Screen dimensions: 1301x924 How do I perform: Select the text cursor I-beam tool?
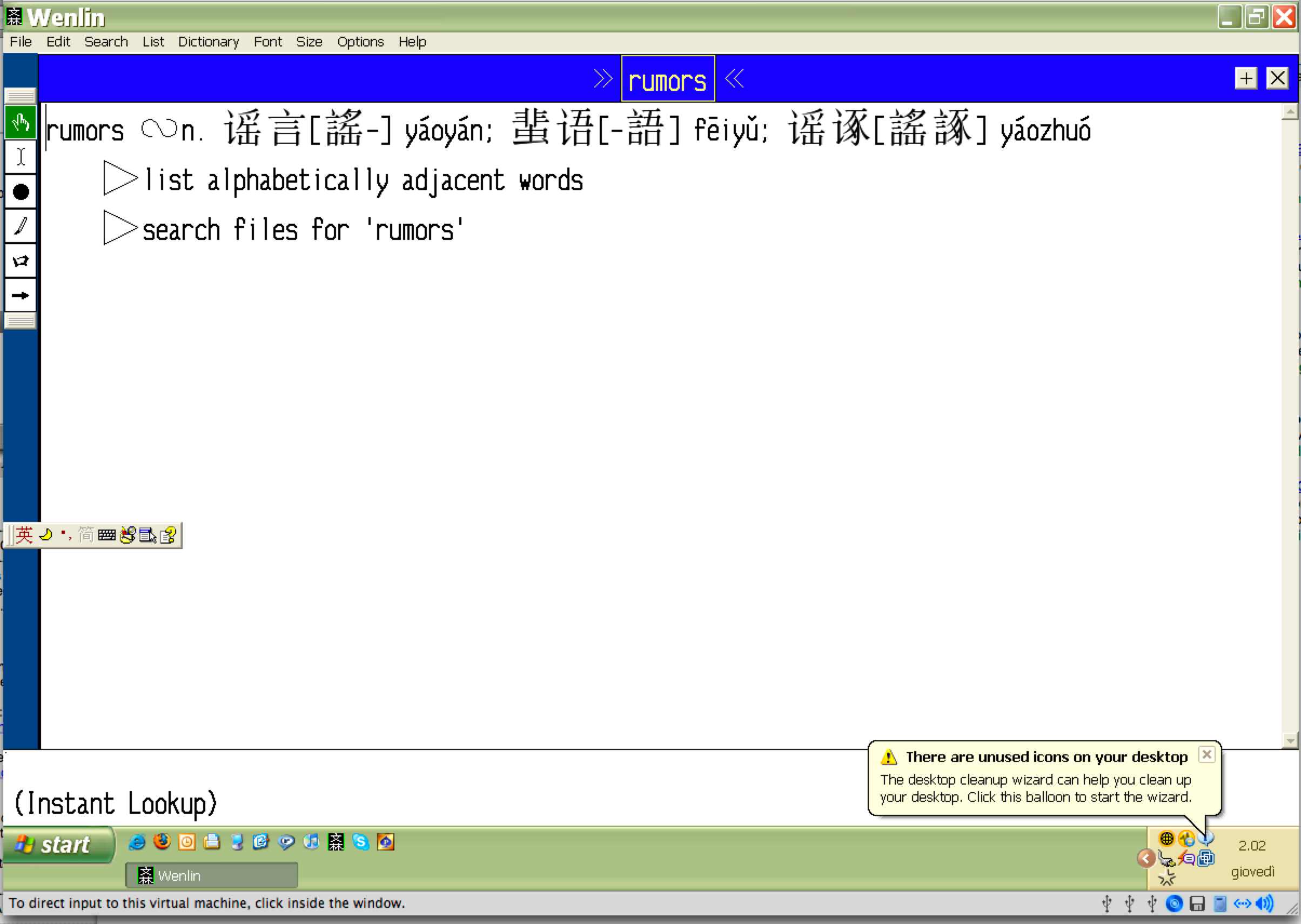[21, 157]
